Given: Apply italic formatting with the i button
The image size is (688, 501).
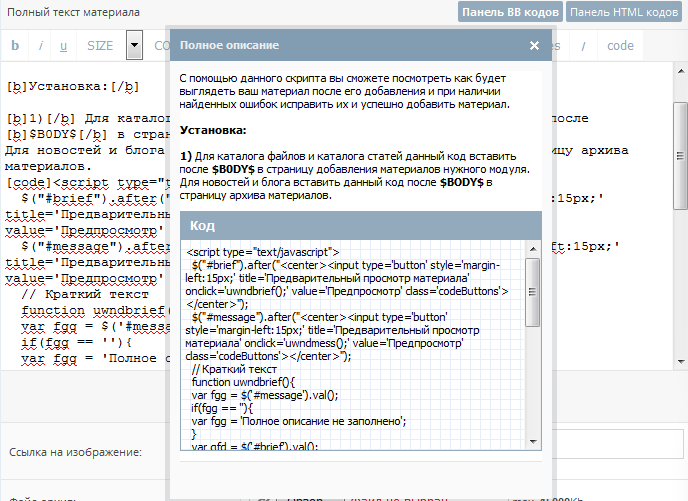Looking at the screenshot, I should [x=40, y=46].
